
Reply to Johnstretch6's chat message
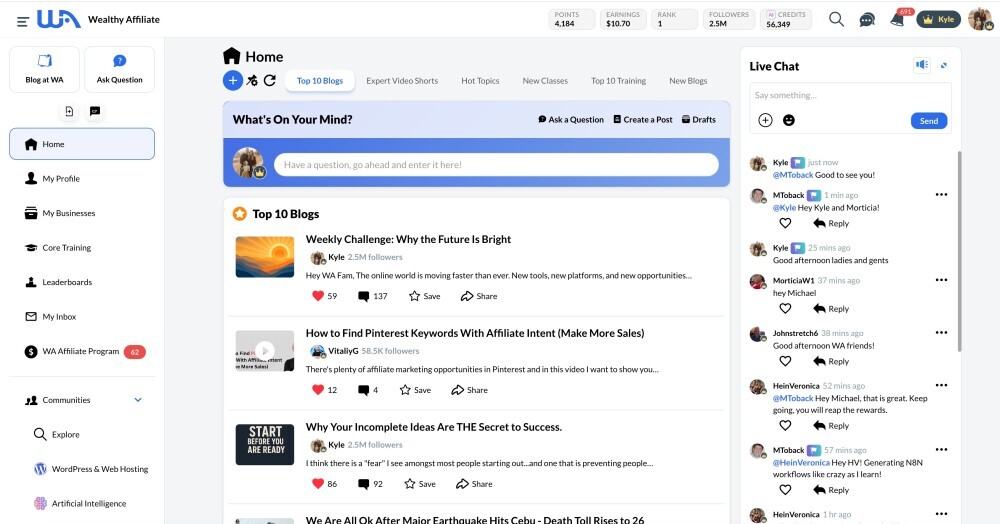pos(831,361)
